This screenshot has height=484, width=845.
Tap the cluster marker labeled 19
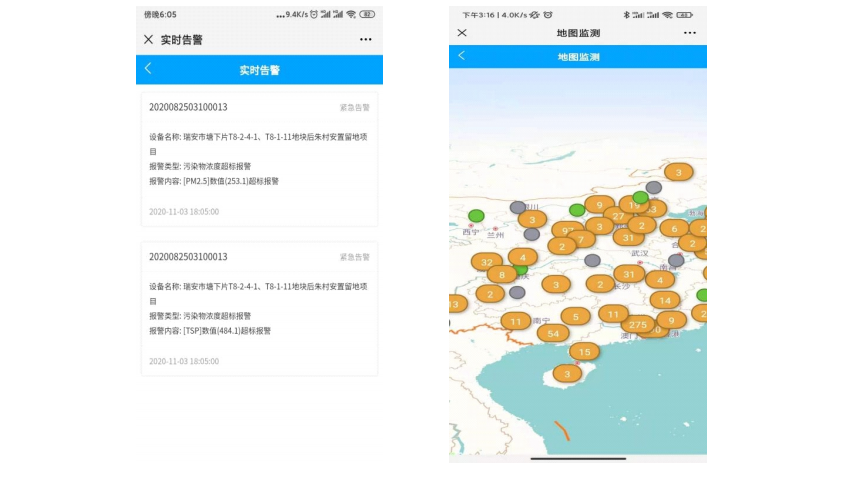(634, 205)
